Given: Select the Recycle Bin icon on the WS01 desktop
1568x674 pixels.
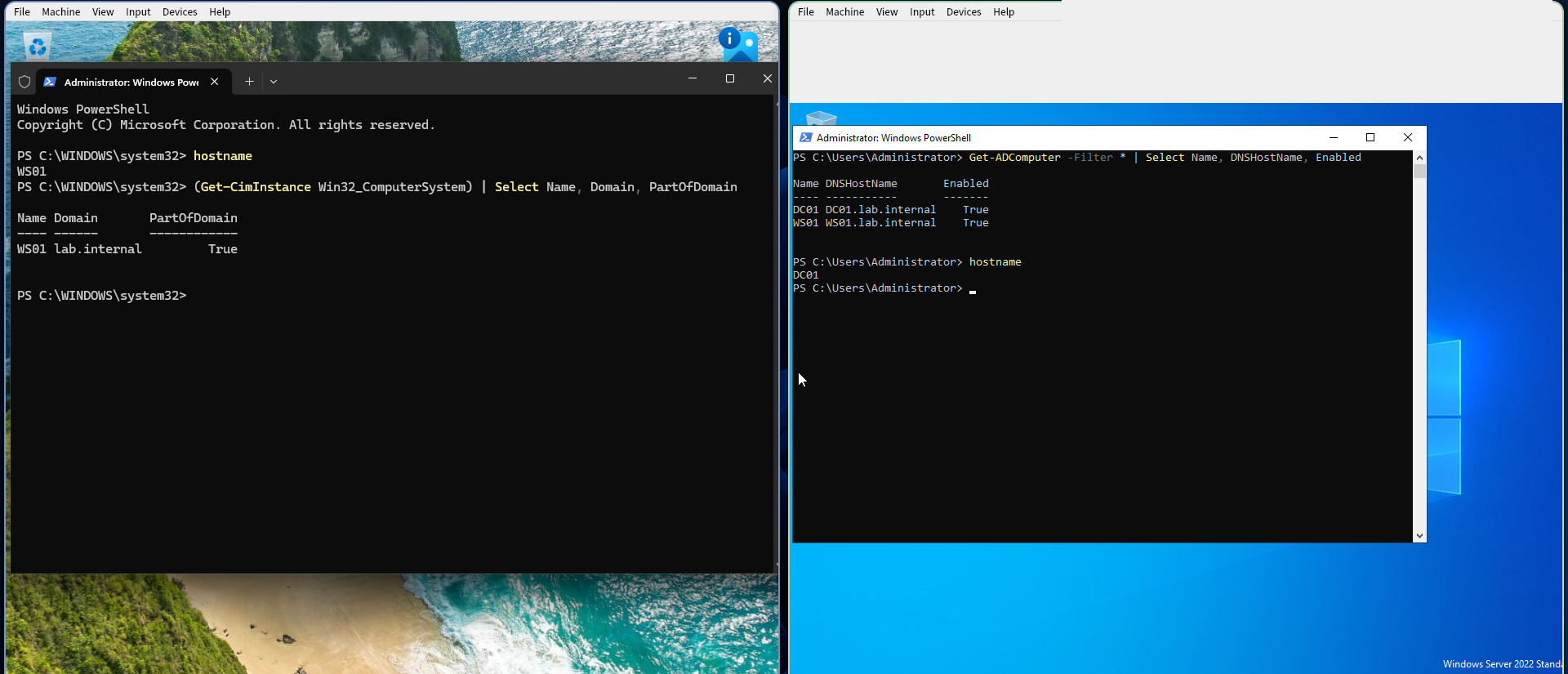Looking at the screenshot, I should coord(37,46).
